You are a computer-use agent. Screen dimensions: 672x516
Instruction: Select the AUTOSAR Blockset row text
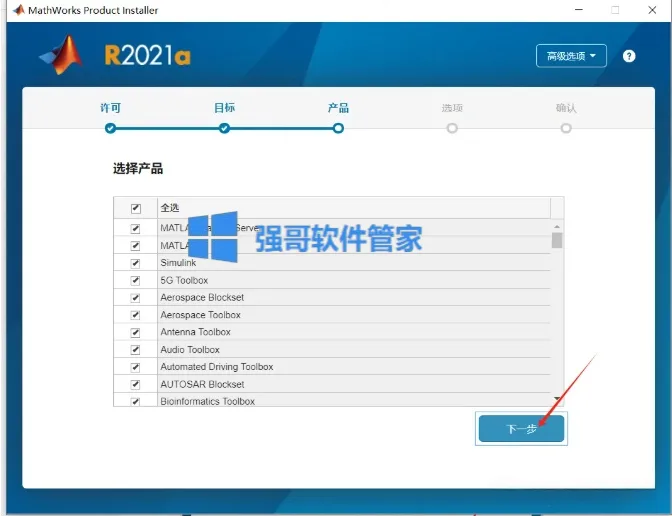pos(202,384)
